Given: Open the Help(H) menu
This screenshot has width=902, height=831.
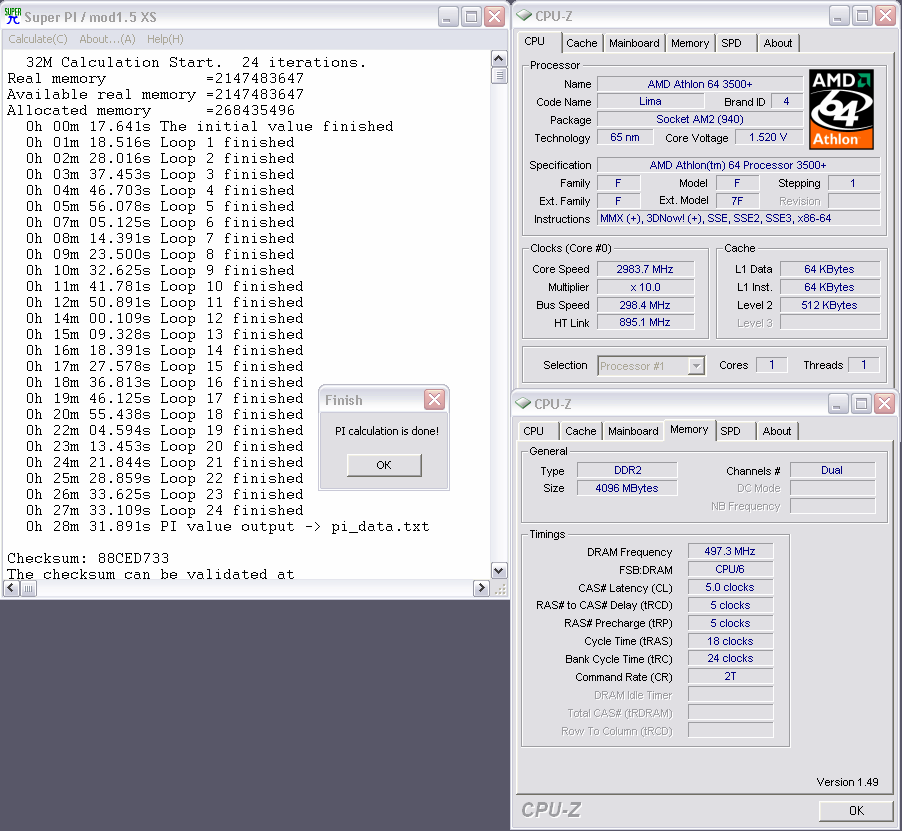Looking at the screenshot, I should (165, 39).
